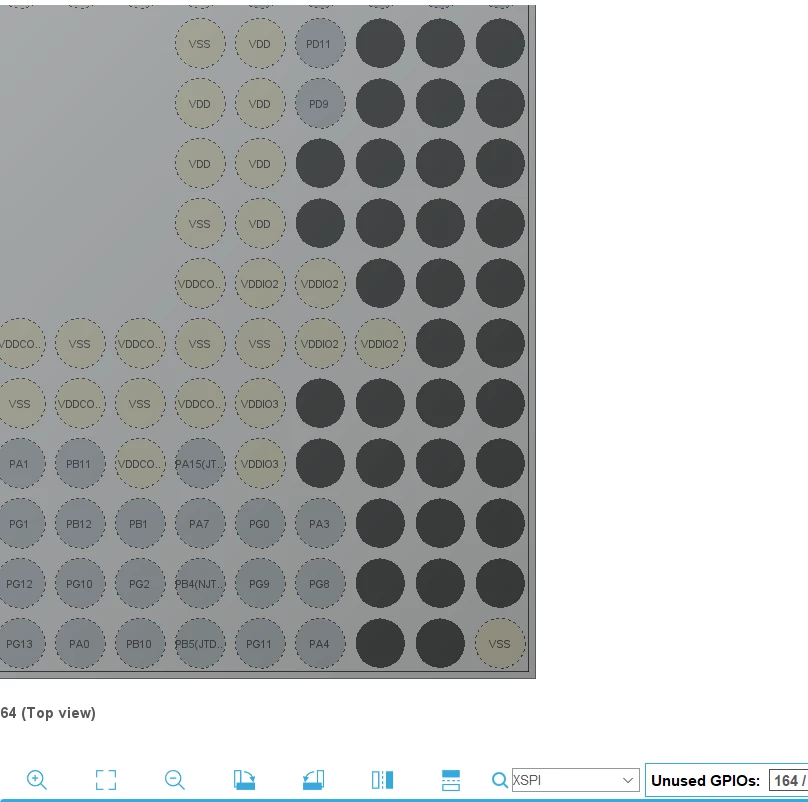
Task: Select pin PA3
Action: coord(319,524)
